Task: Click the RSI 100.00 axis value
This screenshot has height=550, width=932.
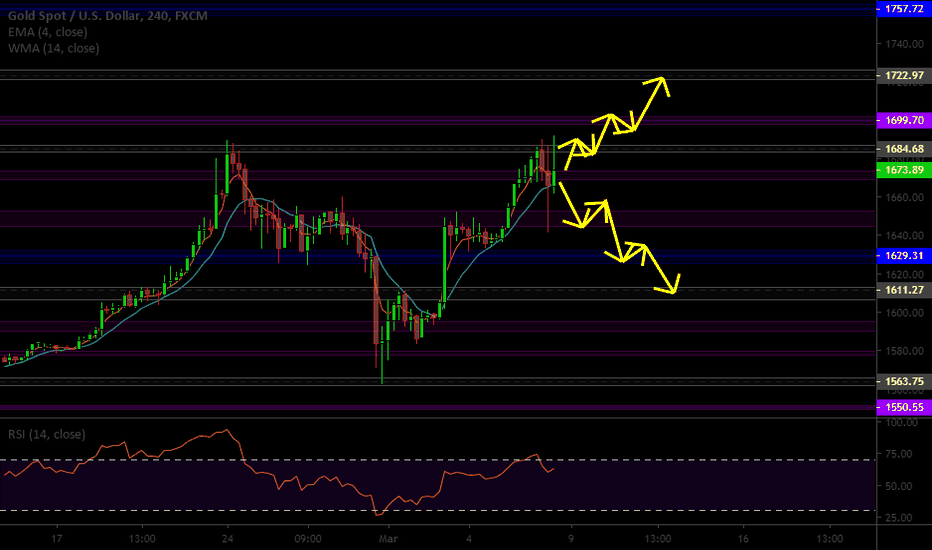Action: [901, 422]
